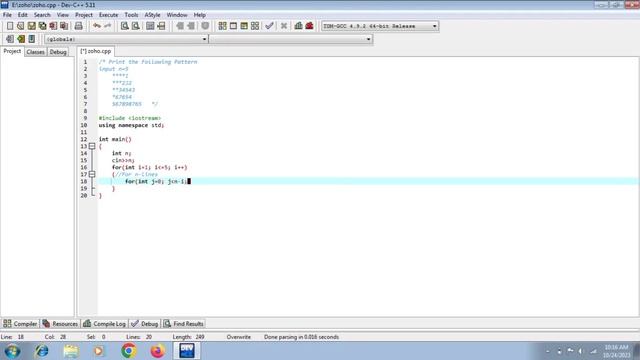Click the 'Overwrite' status bar text
The height and width of the screenshot is (360, 640).
239,337
